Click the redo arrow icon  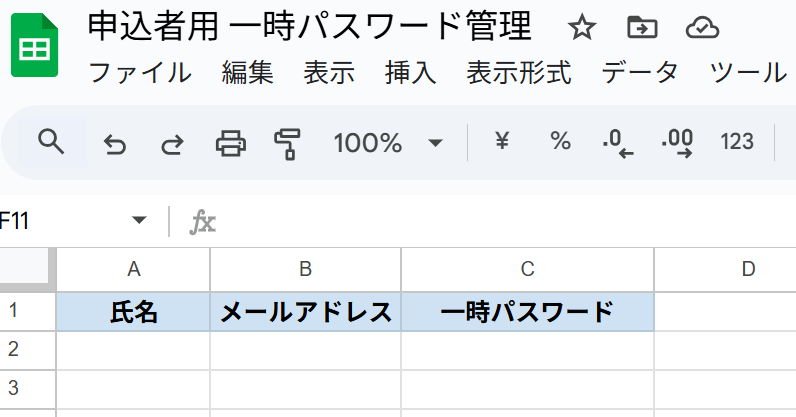pos(172,144)
